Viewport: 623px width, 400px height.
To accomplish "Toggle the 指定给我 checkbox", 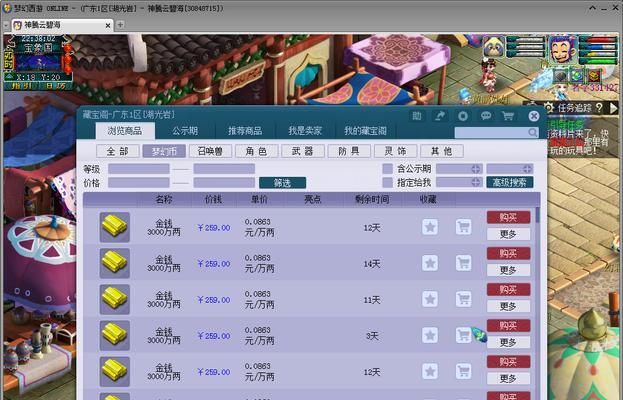I will tap(387, 182).
